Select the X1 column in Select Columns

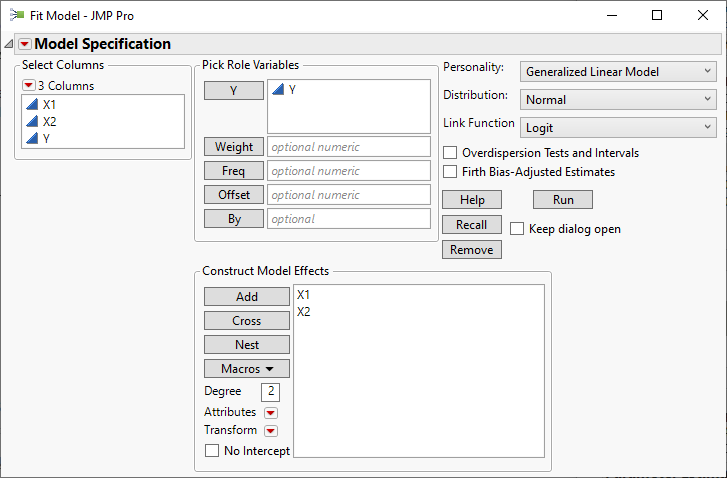(50, 104)
